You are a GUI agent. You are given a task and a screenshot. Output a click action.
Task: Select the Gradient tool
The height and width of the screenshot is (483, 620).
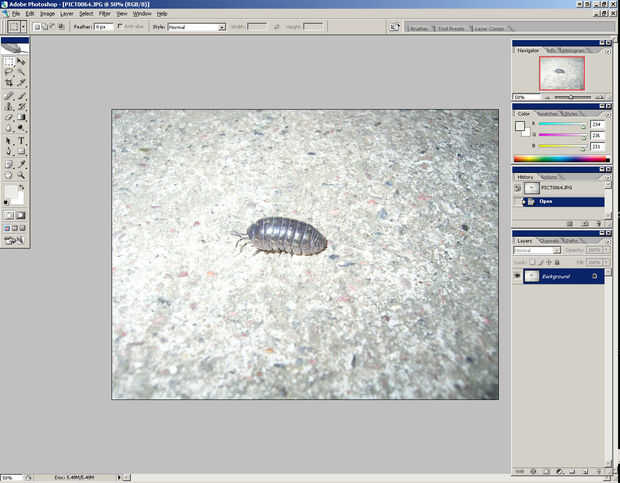[x=21, y=117]
